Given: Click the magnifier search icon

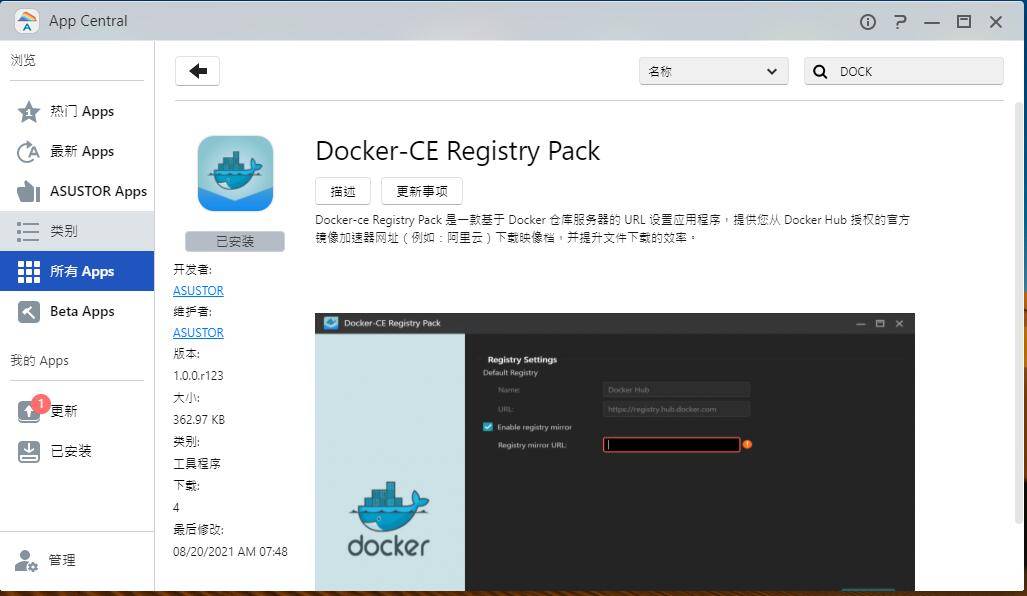Looking at the screenshot, I should (x=820, y=71).
